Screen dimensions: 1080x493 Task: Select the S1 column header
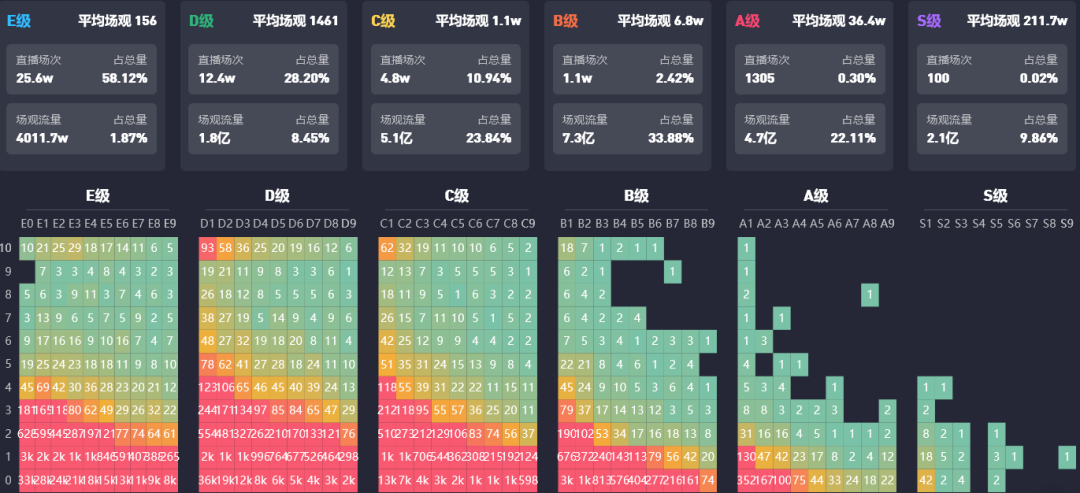[926, 223]
